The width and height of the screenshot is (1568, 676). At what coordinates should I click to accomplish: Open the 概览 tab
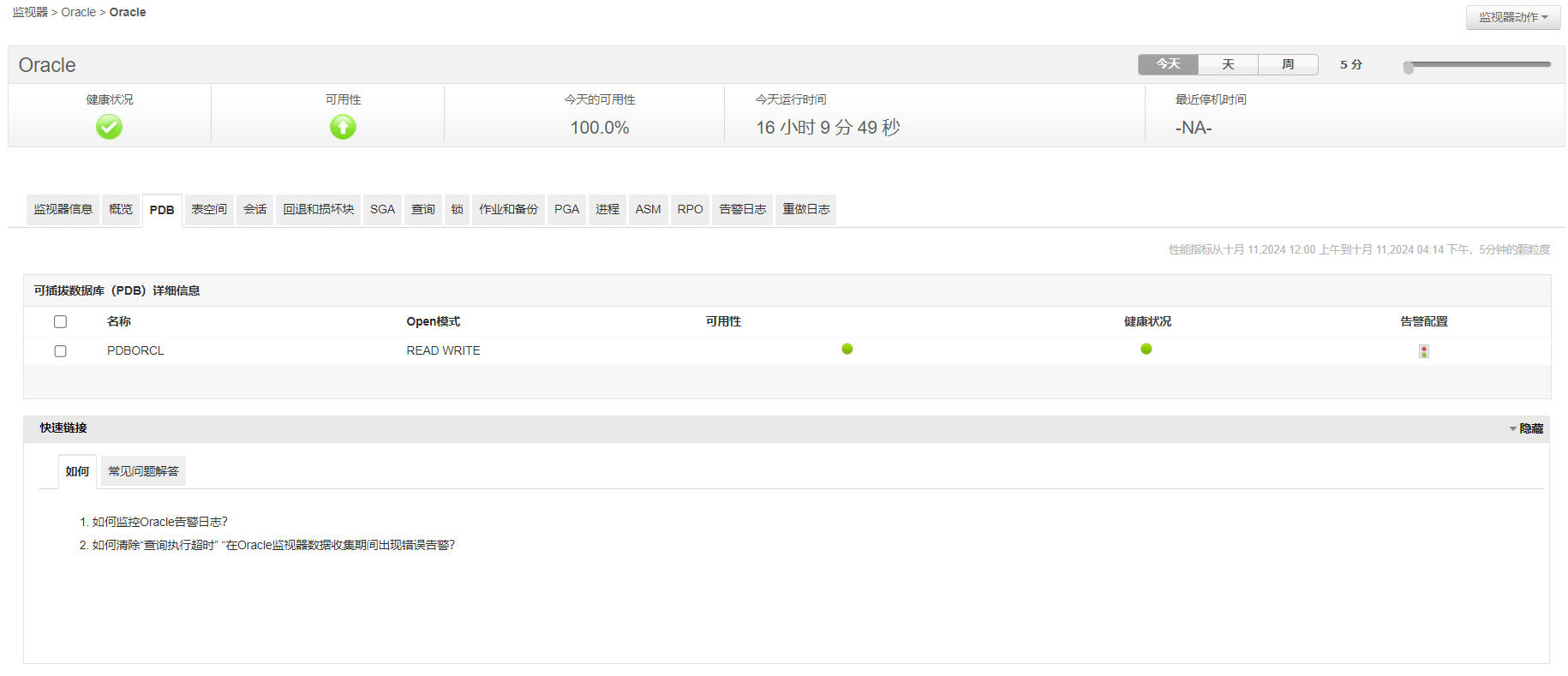(121, 210)
